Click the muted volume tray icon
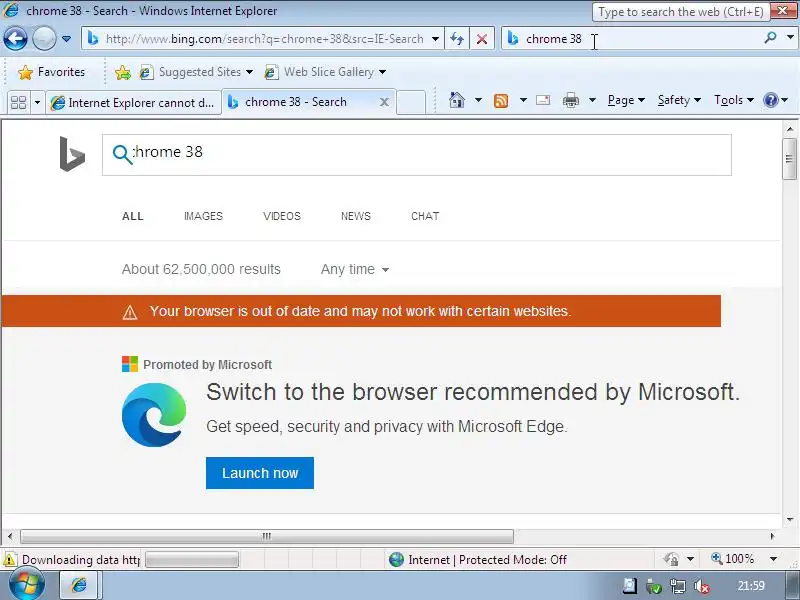Screen dimensions: 800x600 (702, 586)
